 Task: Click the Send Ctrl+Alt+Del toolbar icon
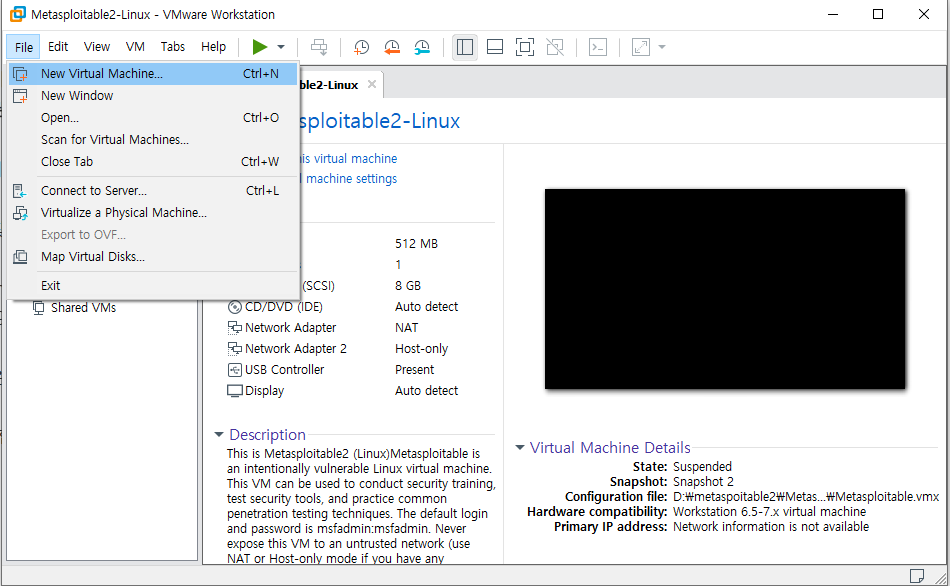tap(319, 47)
